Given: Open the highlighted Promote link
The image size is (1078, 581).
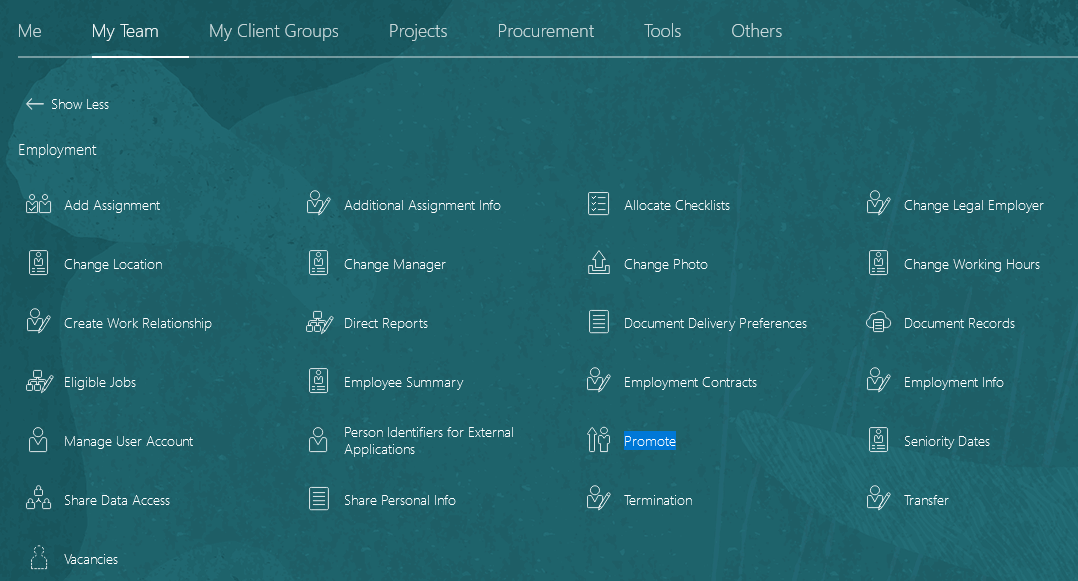Looking at the screenshot, I should click(650, 441).
